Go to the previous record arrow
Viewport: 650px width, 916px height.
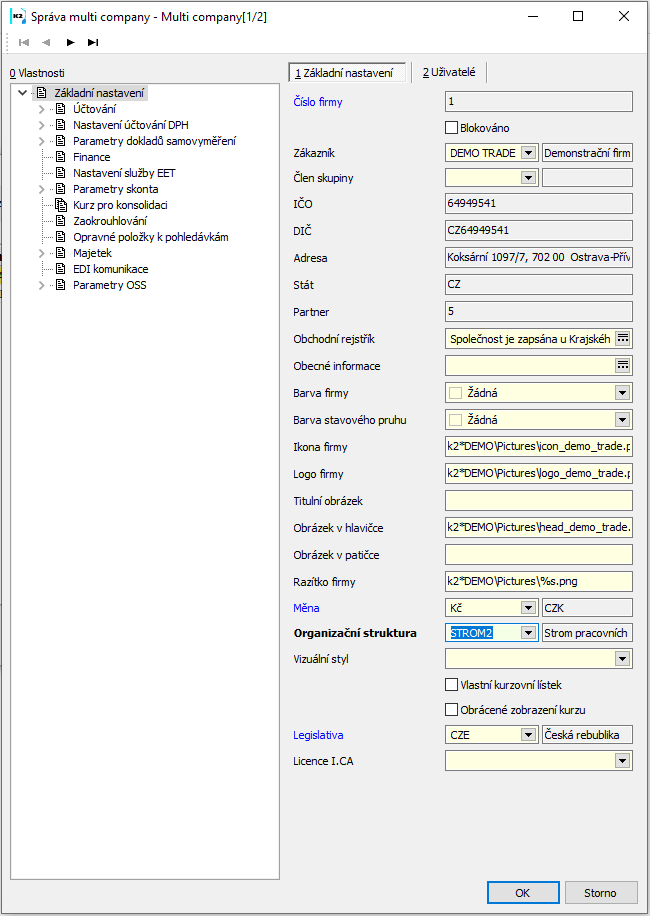click(x=46, y=42)
